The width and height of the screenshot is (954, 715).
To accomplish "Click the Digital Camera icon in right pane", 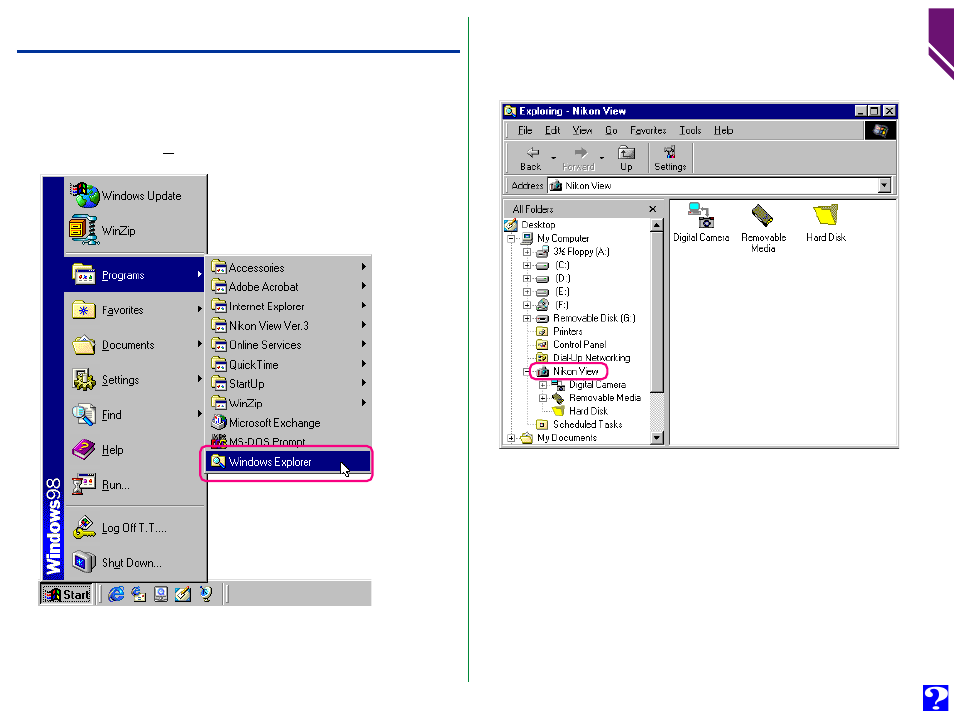I will point(701,223).
